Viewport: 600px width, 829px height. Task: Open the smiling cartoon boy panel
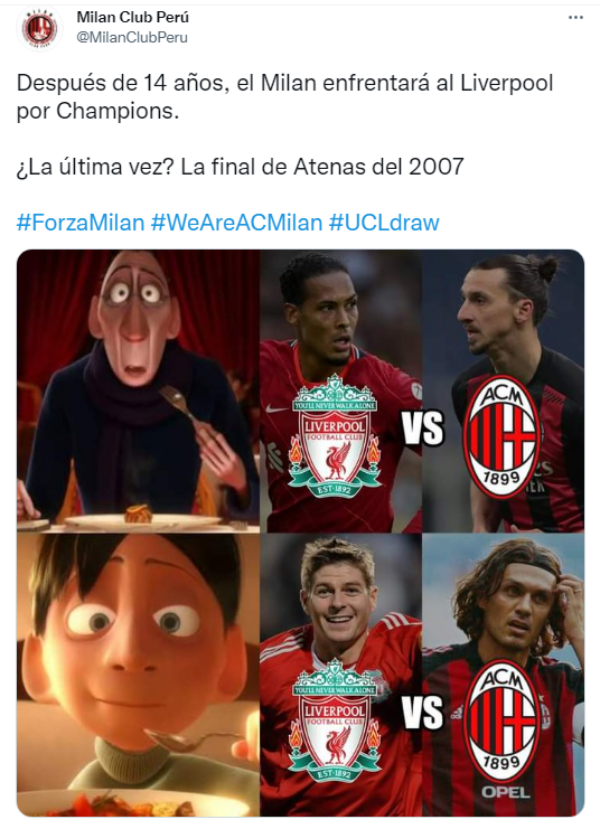(139, 675)
